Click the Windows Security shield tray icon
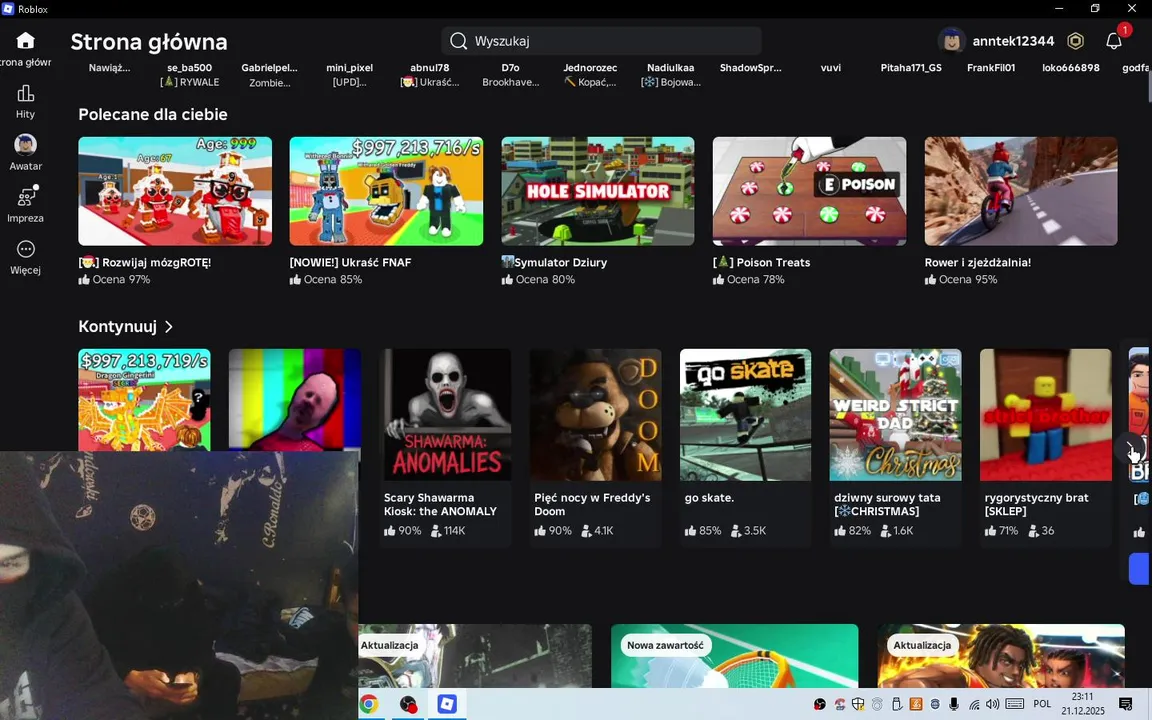 pos(857,704)
